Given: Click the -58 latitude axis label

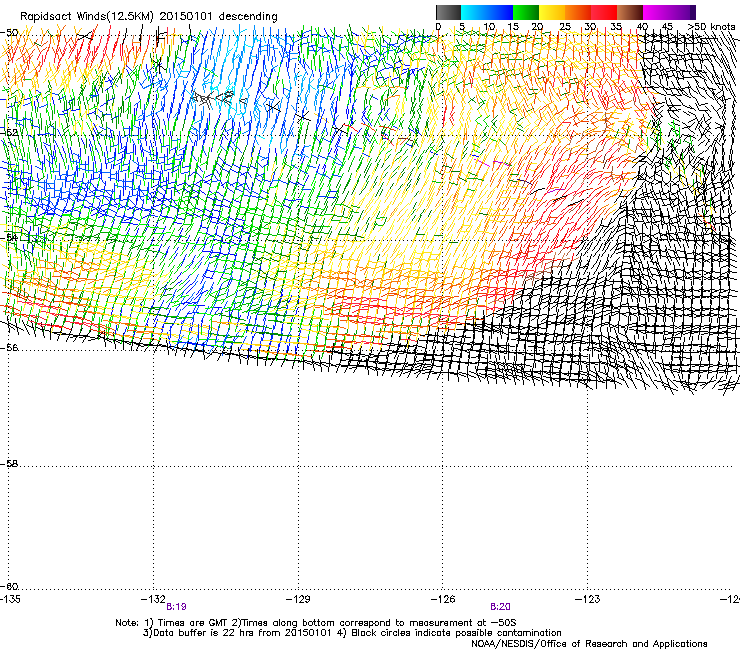Looking at the screenshot, I should tap(9, 464).
